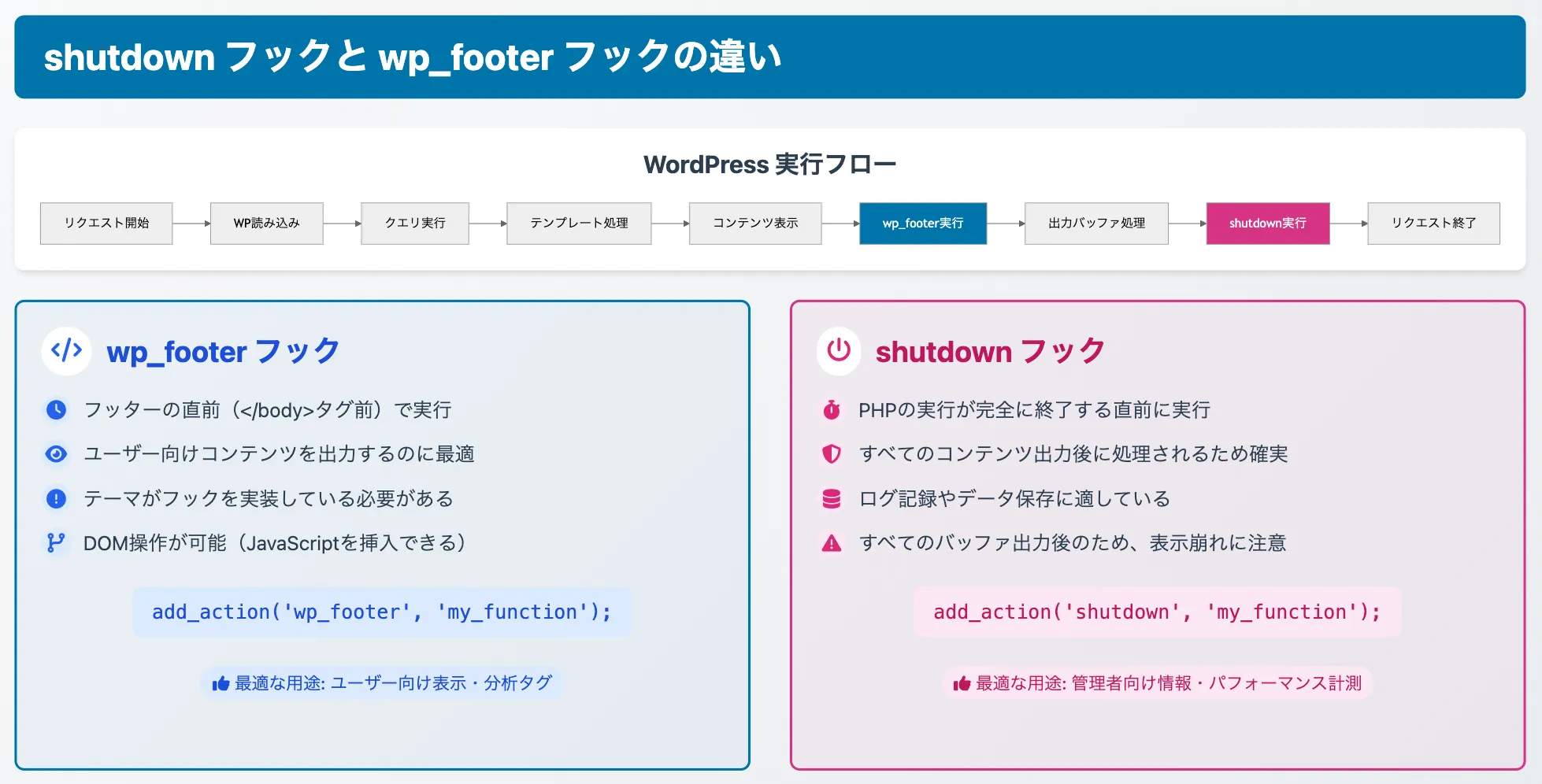
Task: Click the 最適な用途: 管理者向け情報・パフォーマンス計測 badge
Action: click(x=1158, y=683)
